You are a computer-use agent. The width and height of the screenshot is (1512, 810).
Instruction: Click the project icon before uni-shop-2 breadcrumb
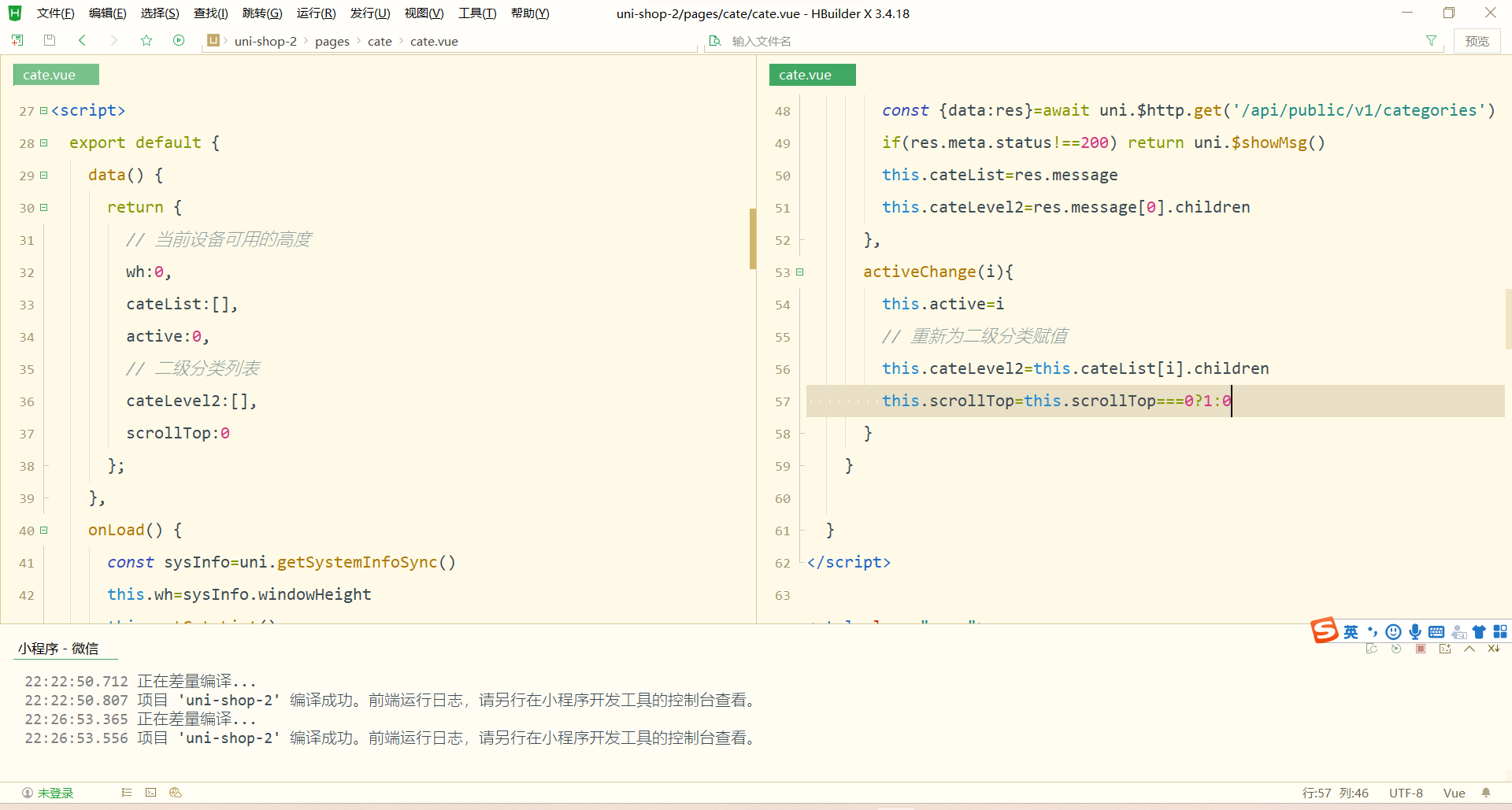pos(213,40)
